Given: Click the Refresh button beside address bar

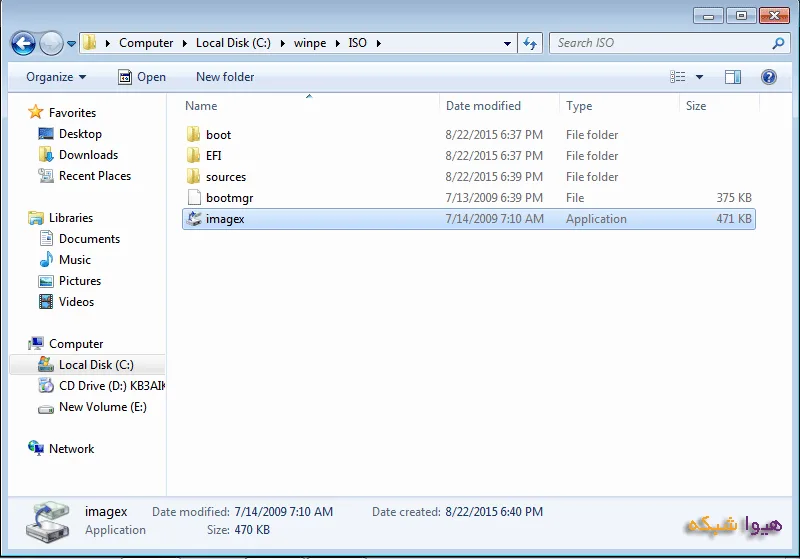Looking at the screenshot, I should click(530, 43).
